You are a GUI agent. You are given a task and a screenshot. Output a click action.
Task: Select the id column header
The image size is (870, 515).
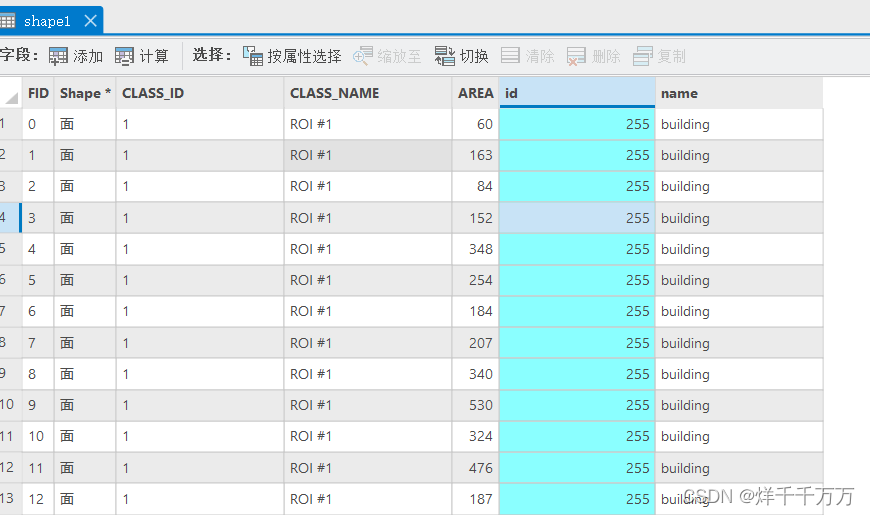(x=577, y=93)
